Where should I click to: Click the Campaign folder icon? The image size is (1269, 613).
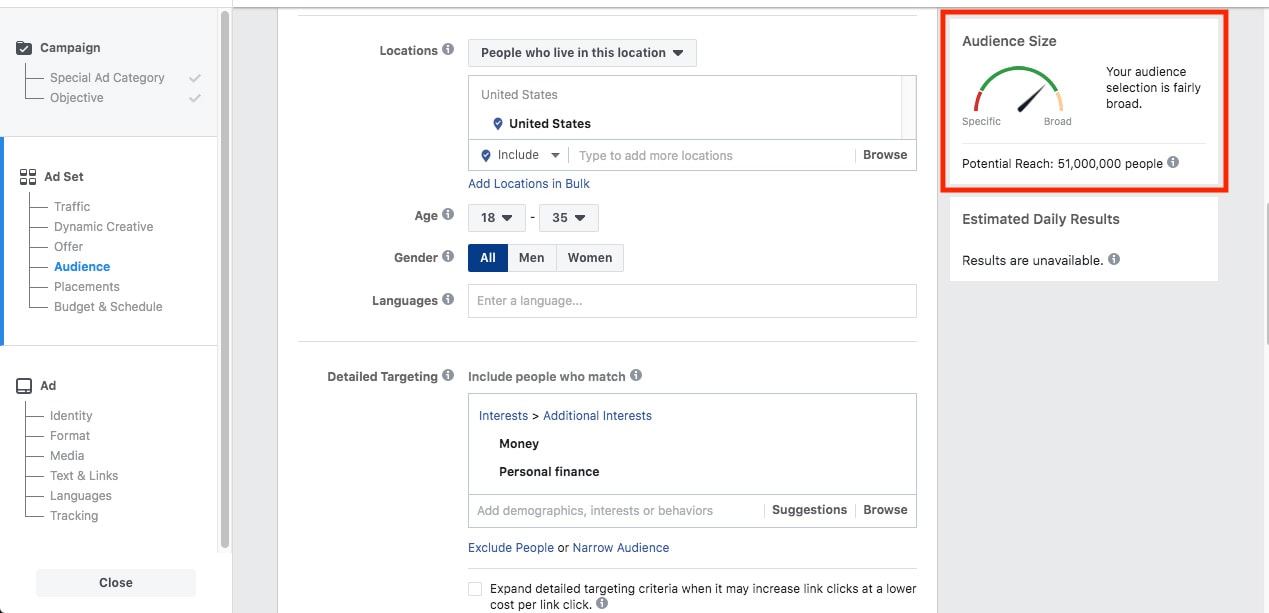click(x=25, y=47)
